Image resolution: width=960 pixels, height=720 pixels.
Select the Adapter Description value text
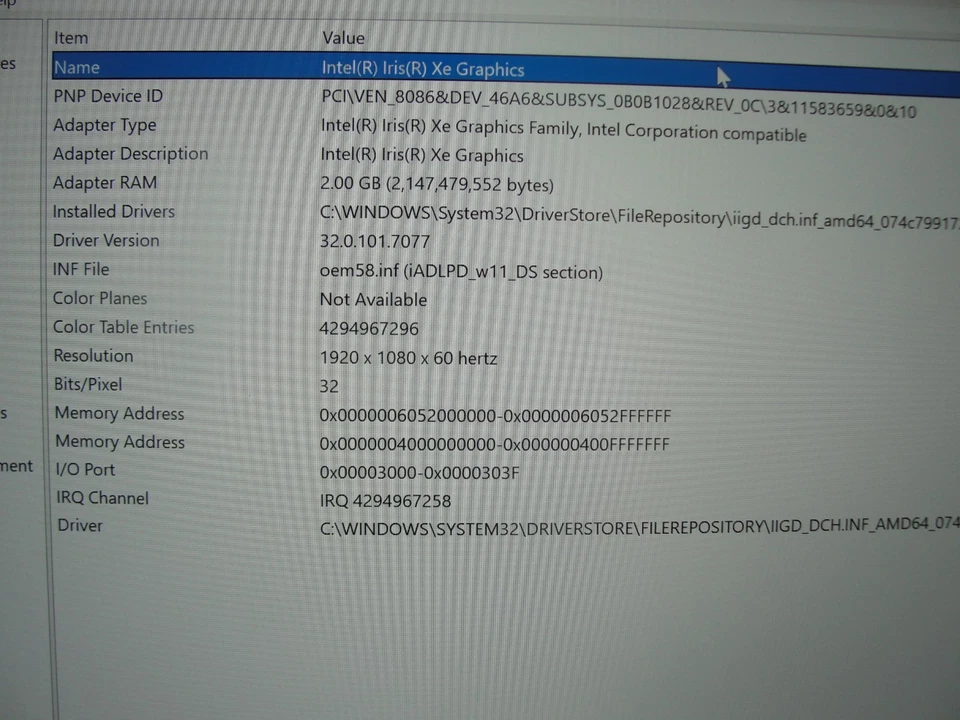[422, 155]
